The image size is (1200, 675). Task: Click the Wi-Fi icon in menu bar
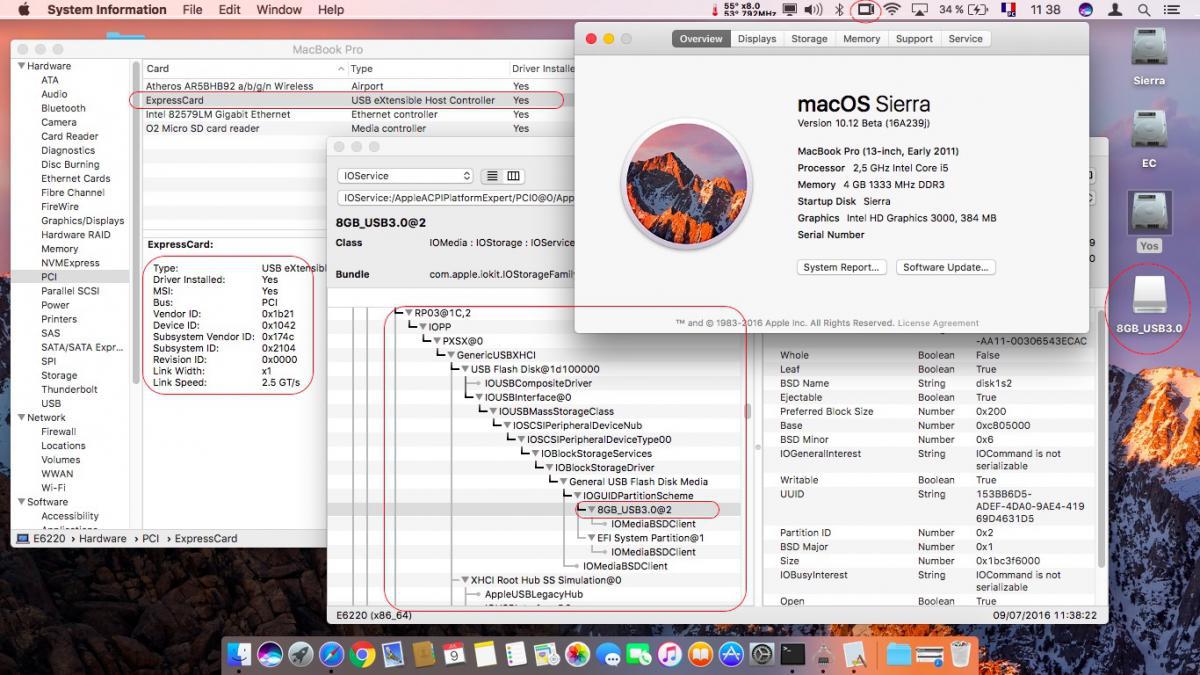click(x=892, y=10)
